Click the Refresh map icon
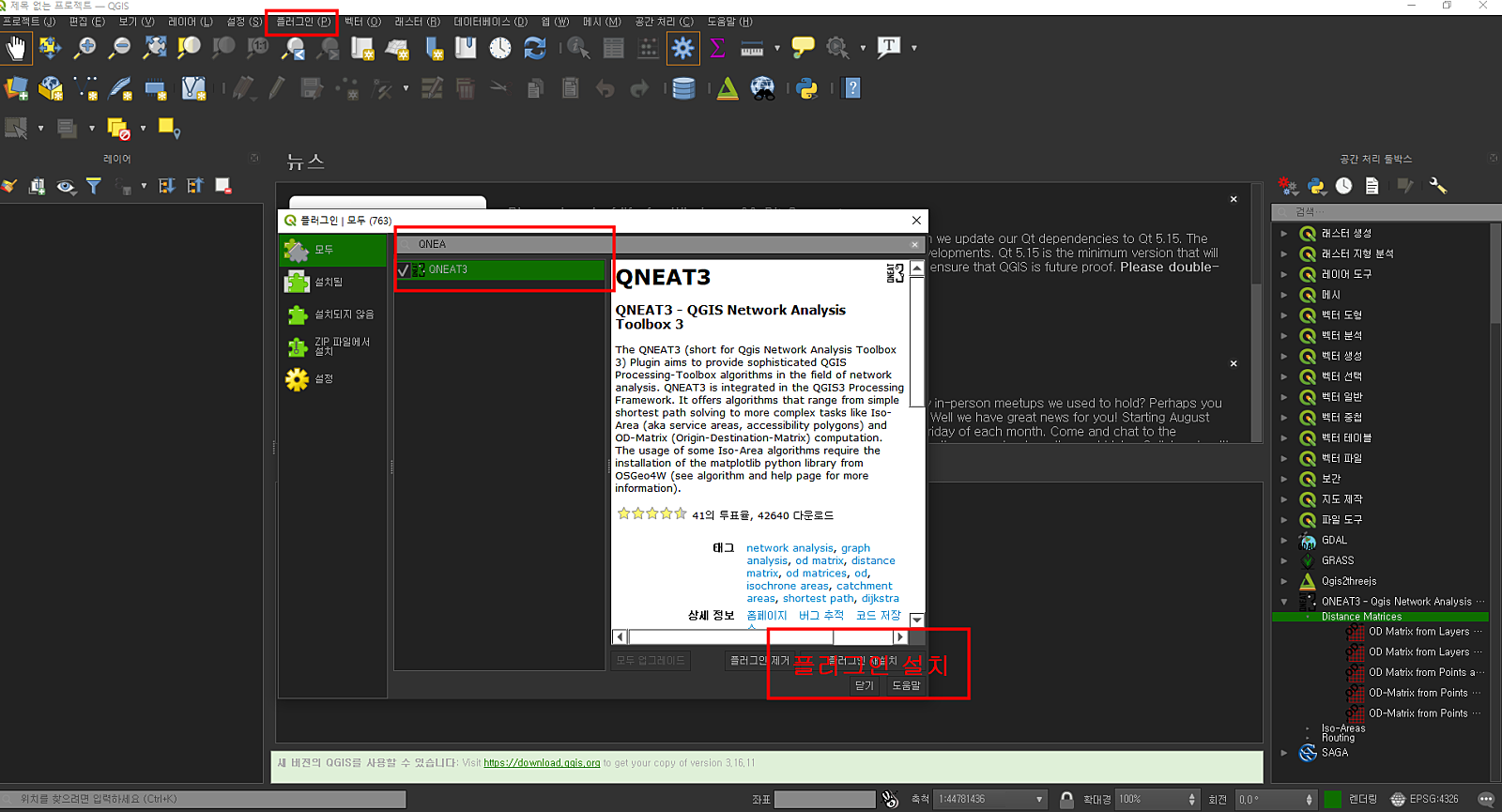 tap(535, 48)
